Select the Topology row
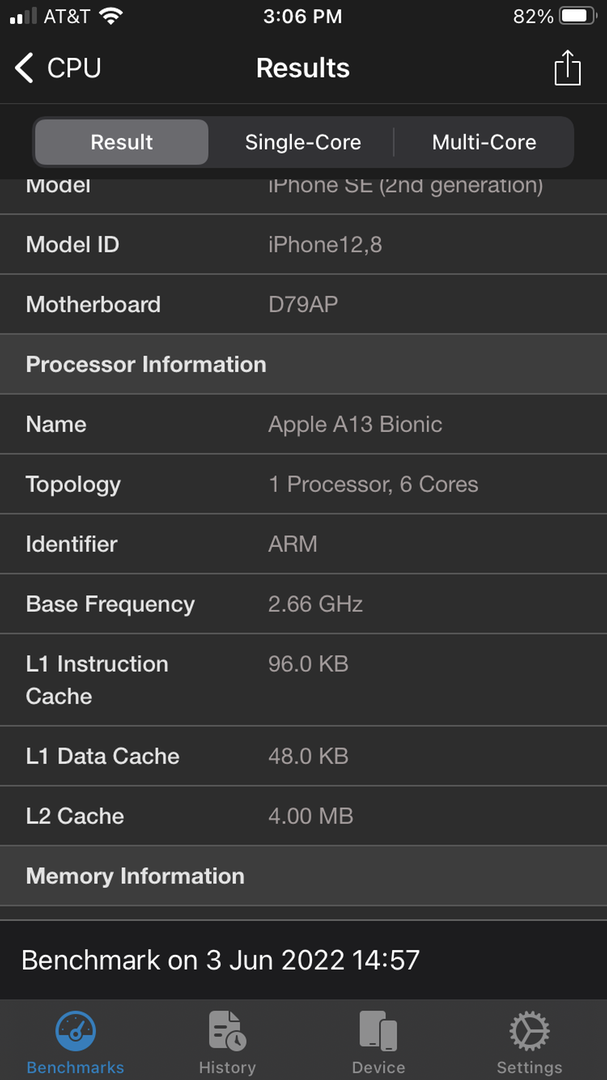607x1080 pixels. click(x=303, y=484)
